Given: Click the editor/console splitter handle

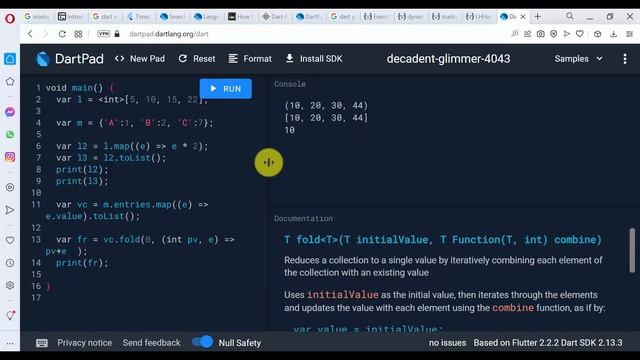Looking at the screenshot, I should point(269,162).
